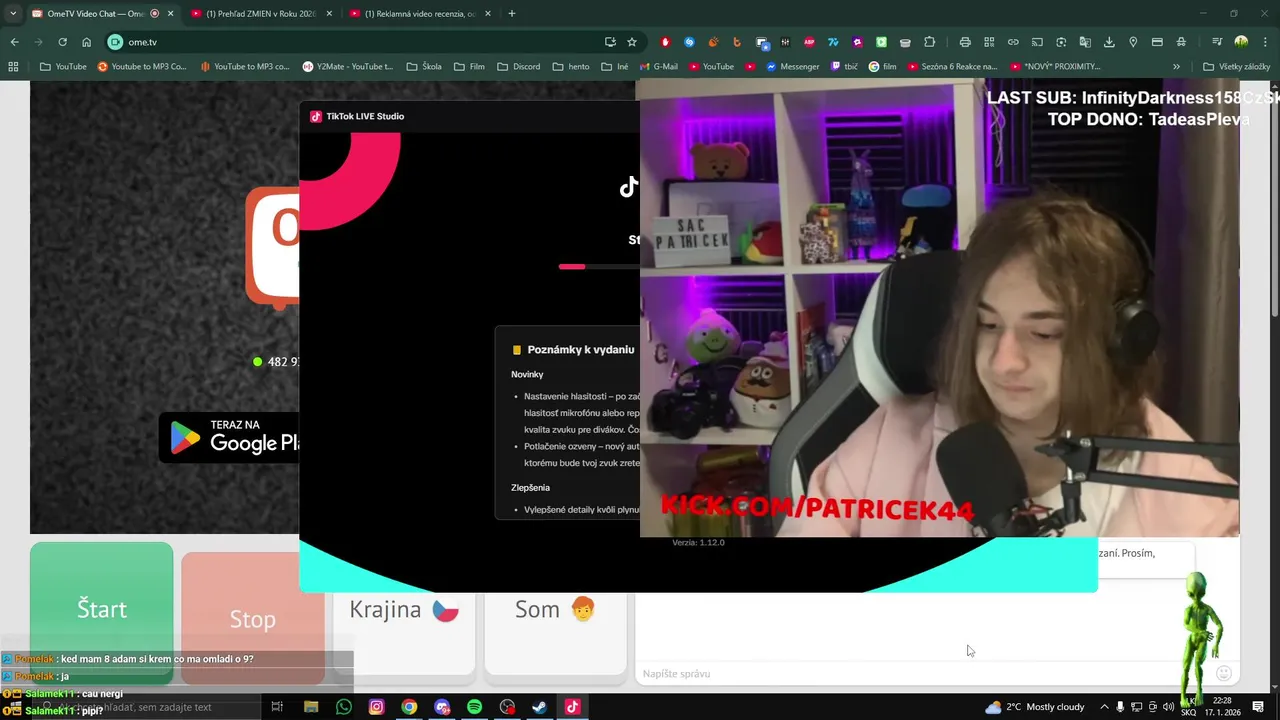Open the taskbar clock showing 22:28

coord(1222,706)
